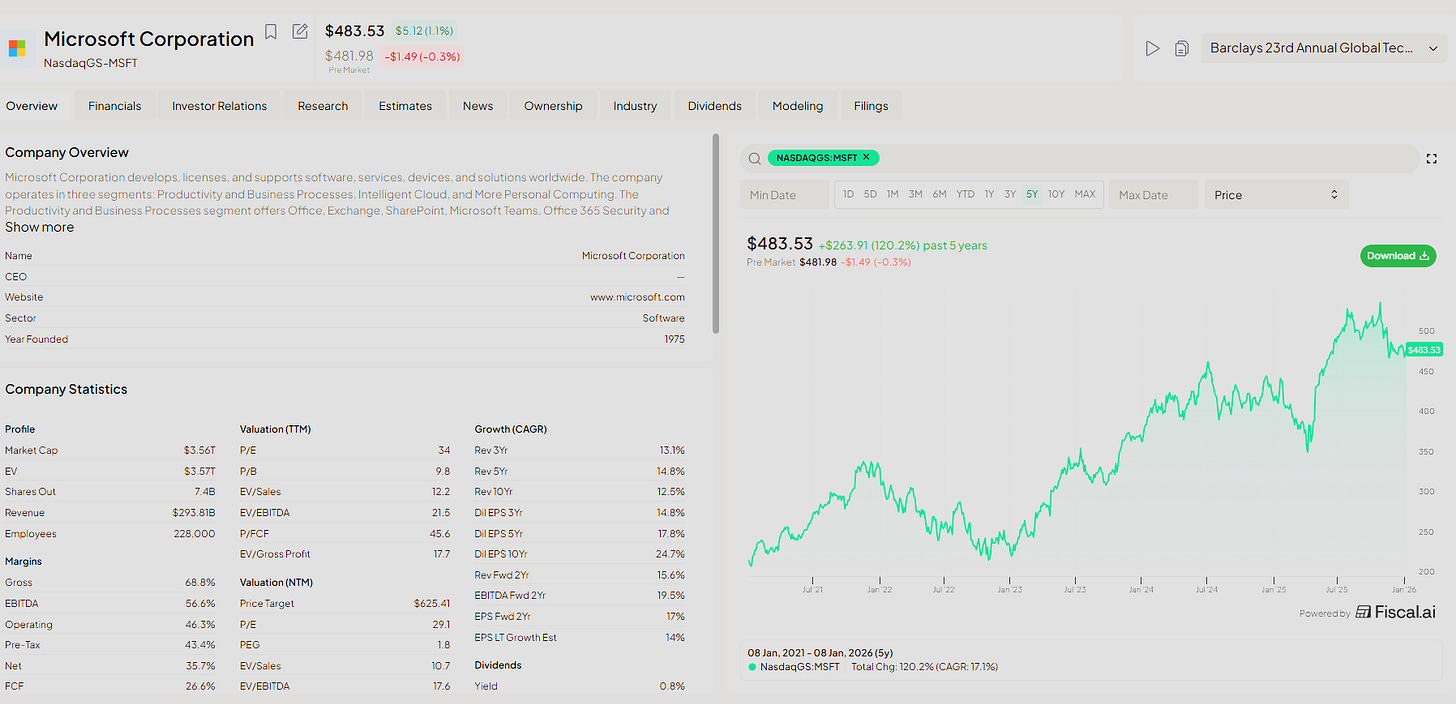Image resolution: width=1456 pixels, height=704 pixels.
Task: Expand company description with Show more
Action: [39, 227]
